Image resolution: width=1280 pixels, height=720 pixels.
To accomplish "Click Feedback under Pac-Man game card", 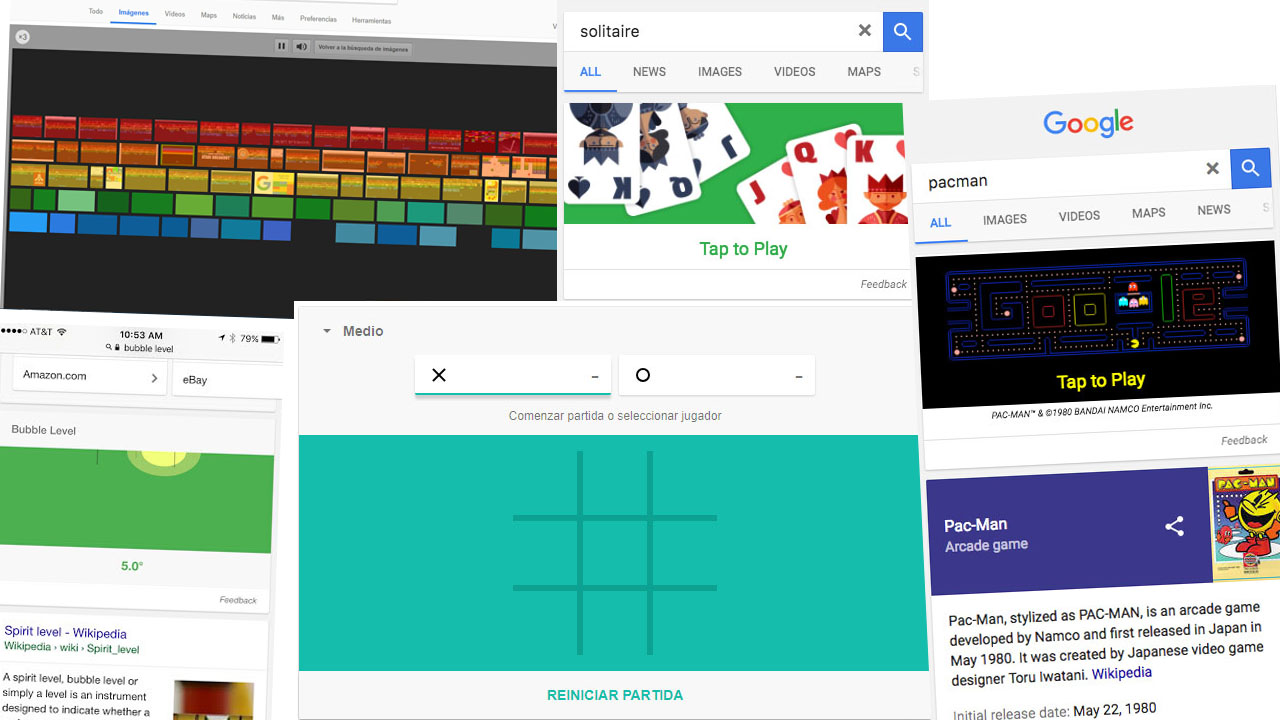I will point(1244,440).
